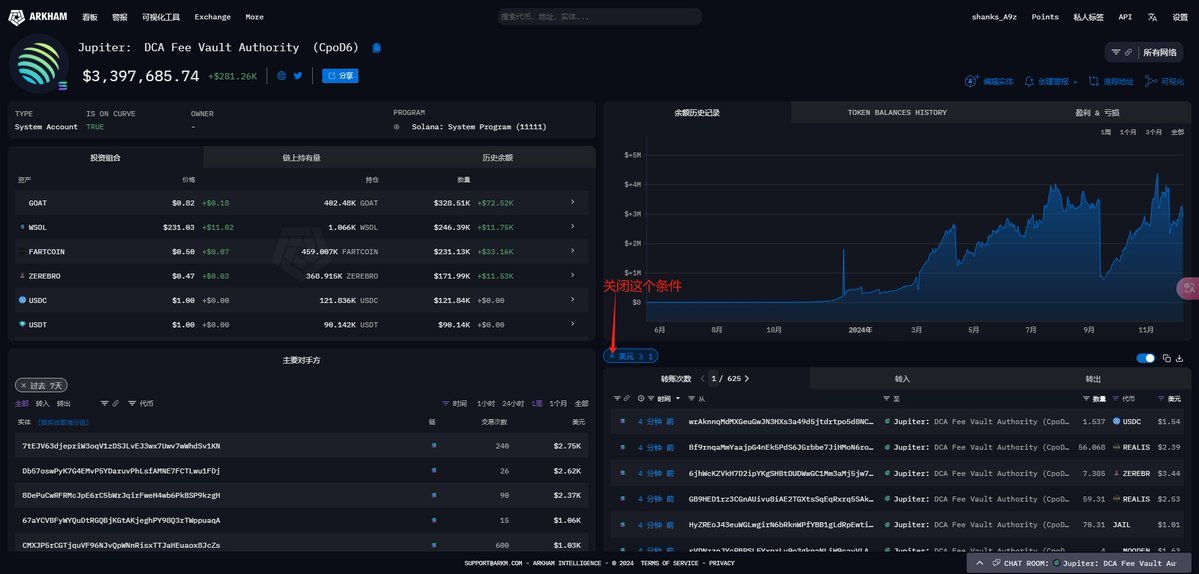Click the copy icon beside the transfers toggle

(1167, 358)
